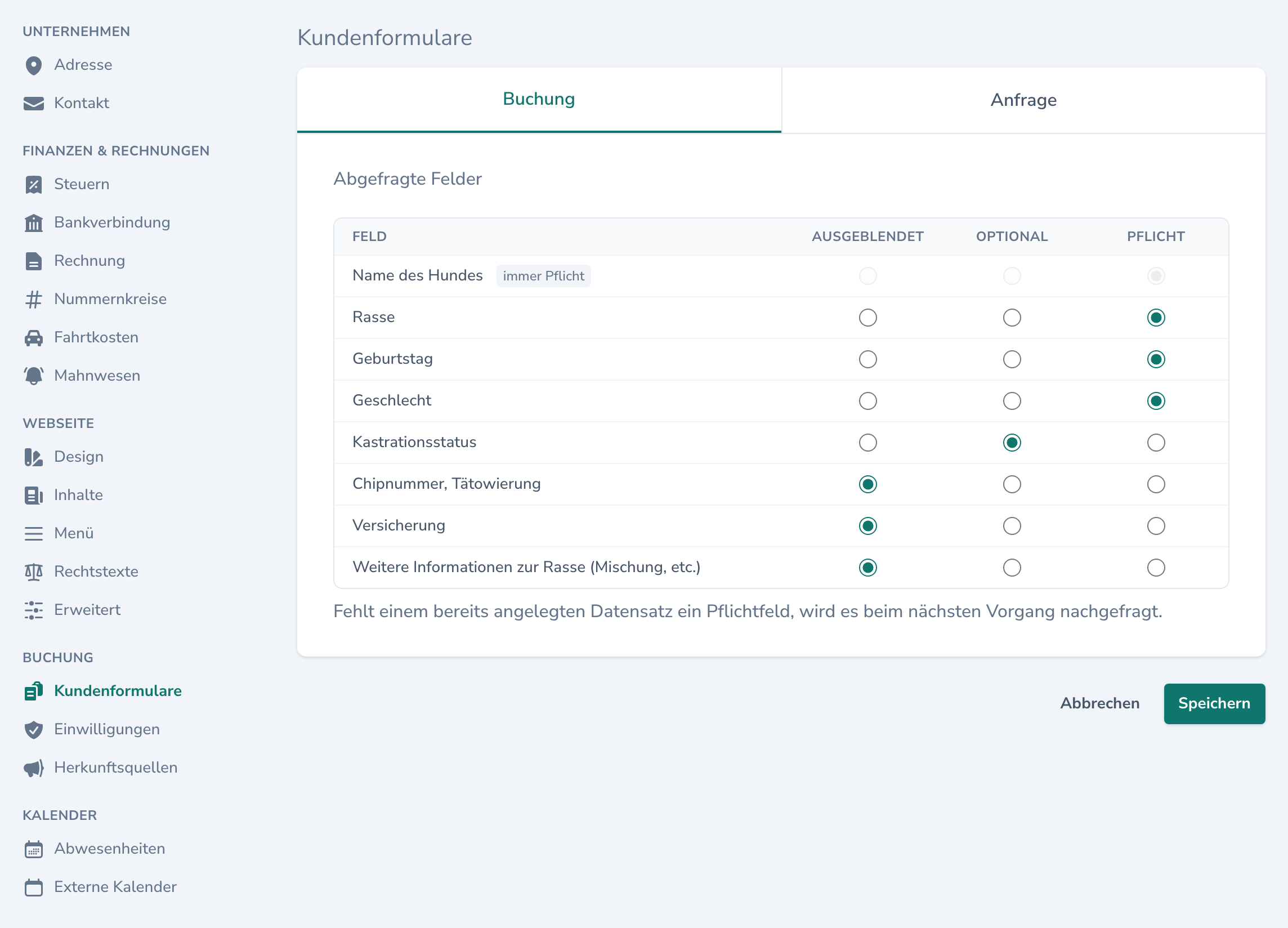Click the Nummernkreise hash icon

34,300
